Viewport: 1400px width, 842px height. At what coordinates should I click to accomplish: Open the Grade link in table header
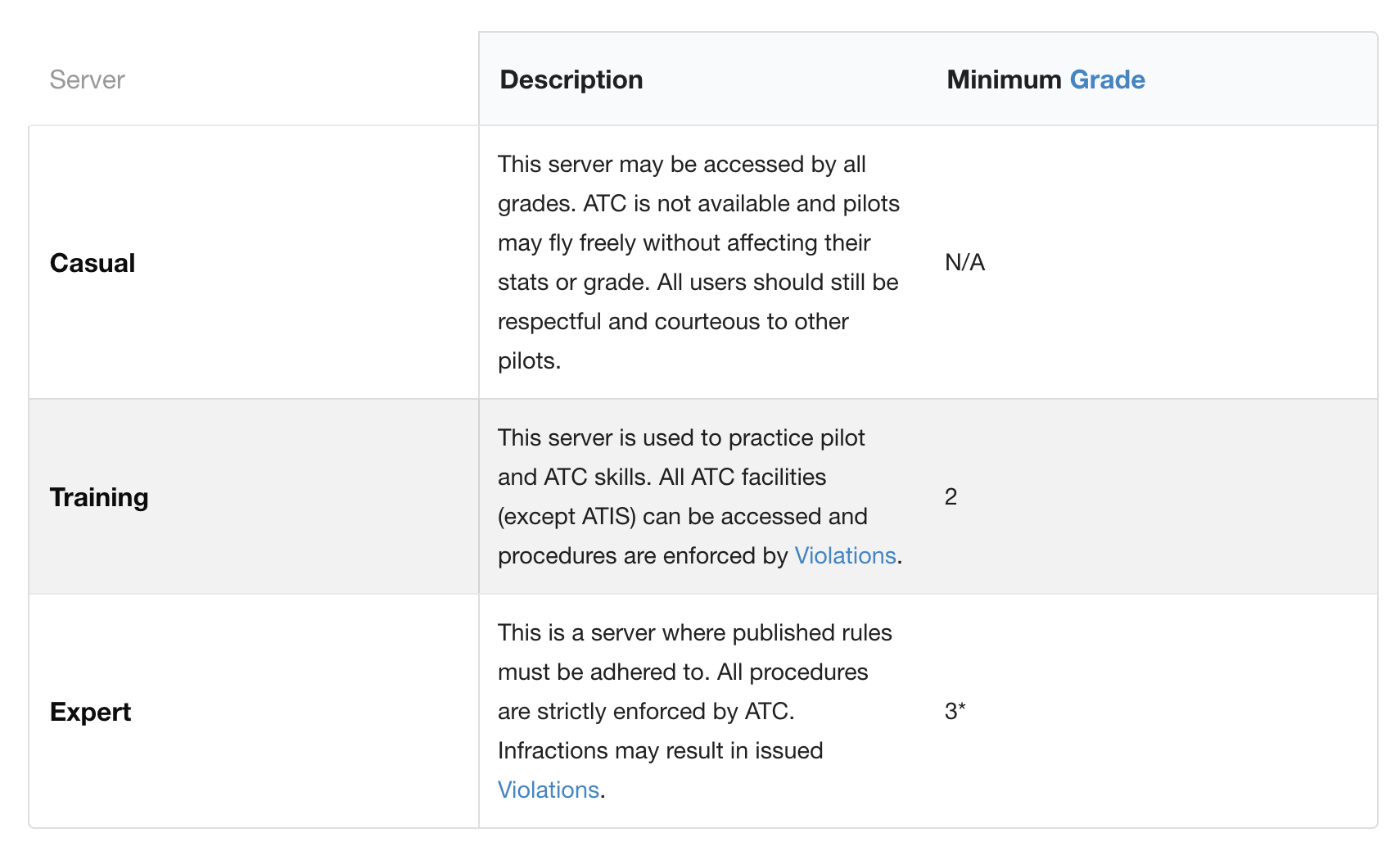(x=1107, y=79)
